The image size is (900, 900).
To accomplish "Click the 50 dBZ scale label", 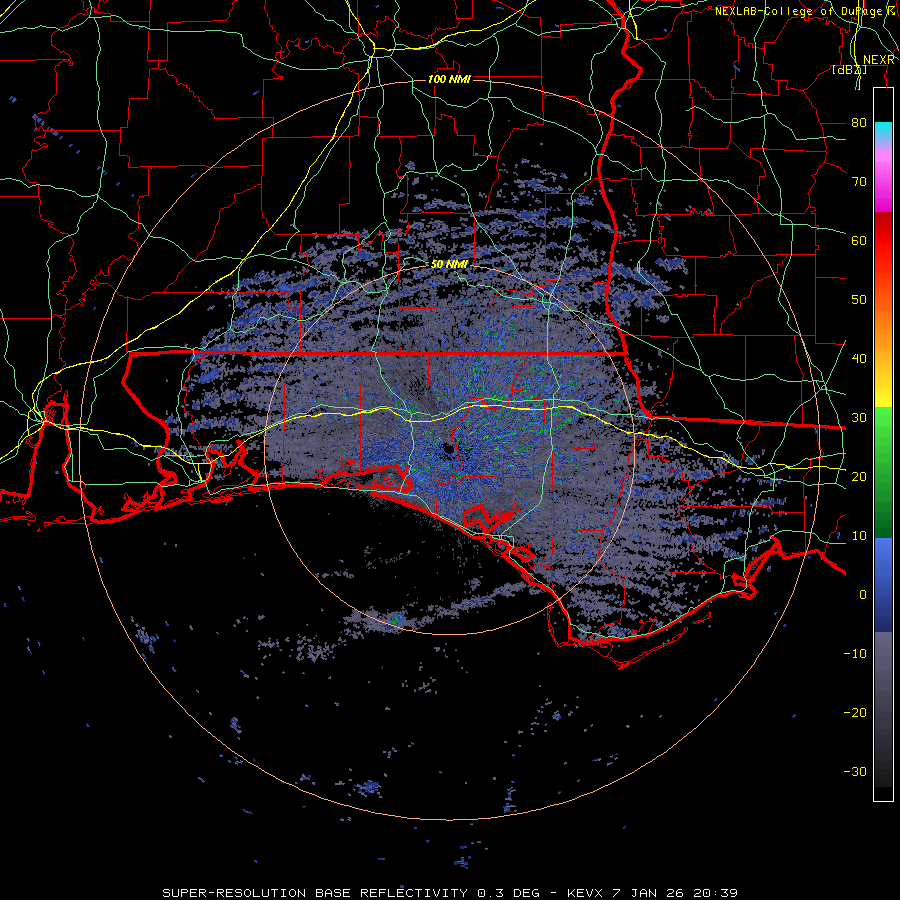I will [x=859, y=300].
